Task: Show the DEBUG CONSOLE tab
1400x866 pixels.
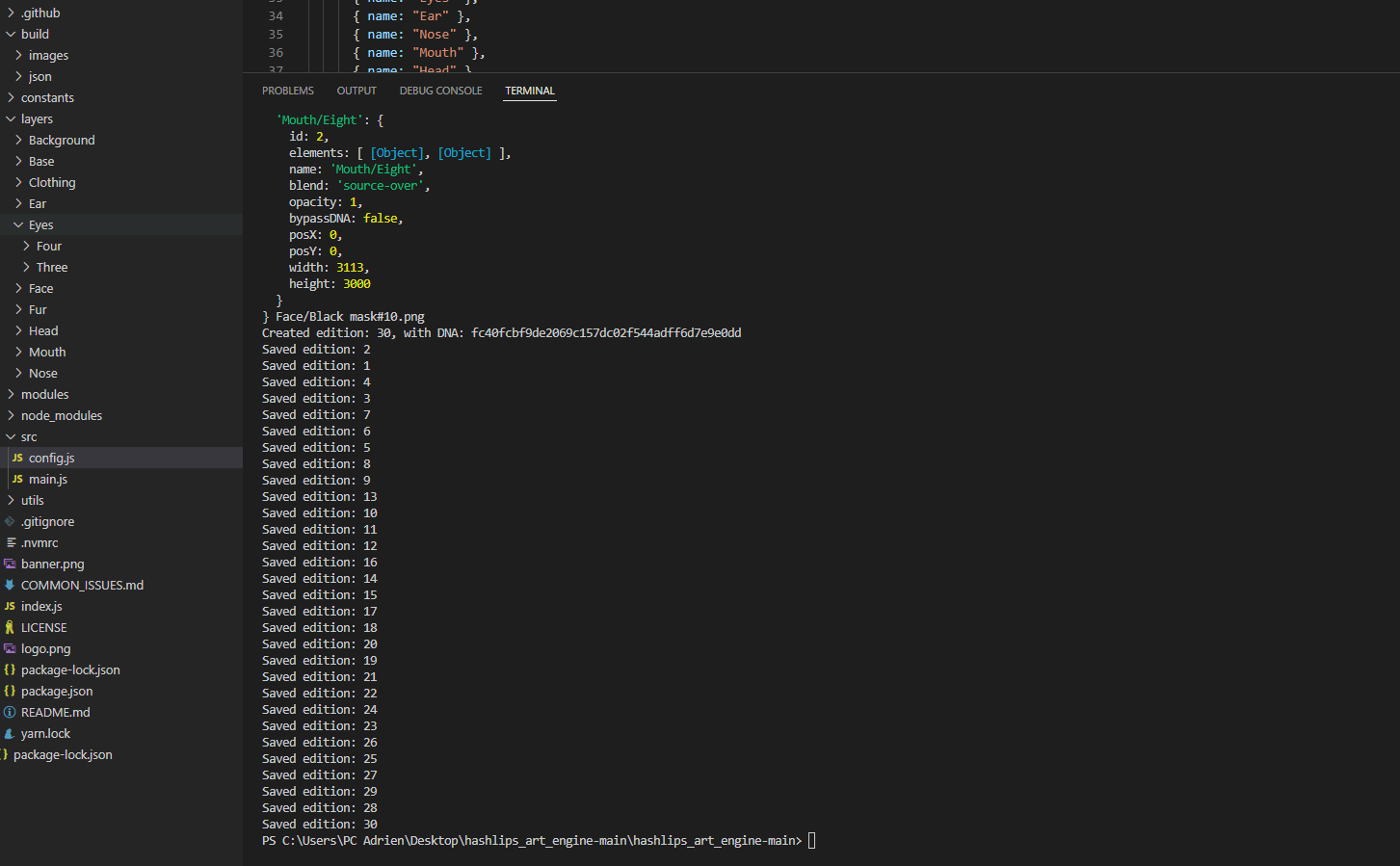Action: coord(440,91)
